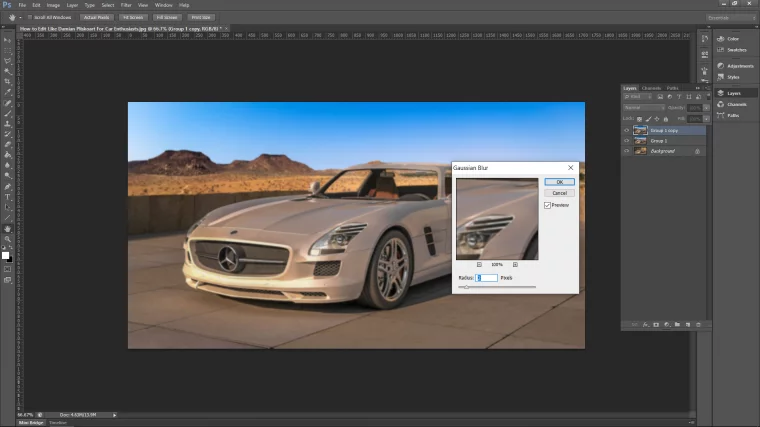
Task: Zoom out the Gaussian Blur preview
Action: 479,265
